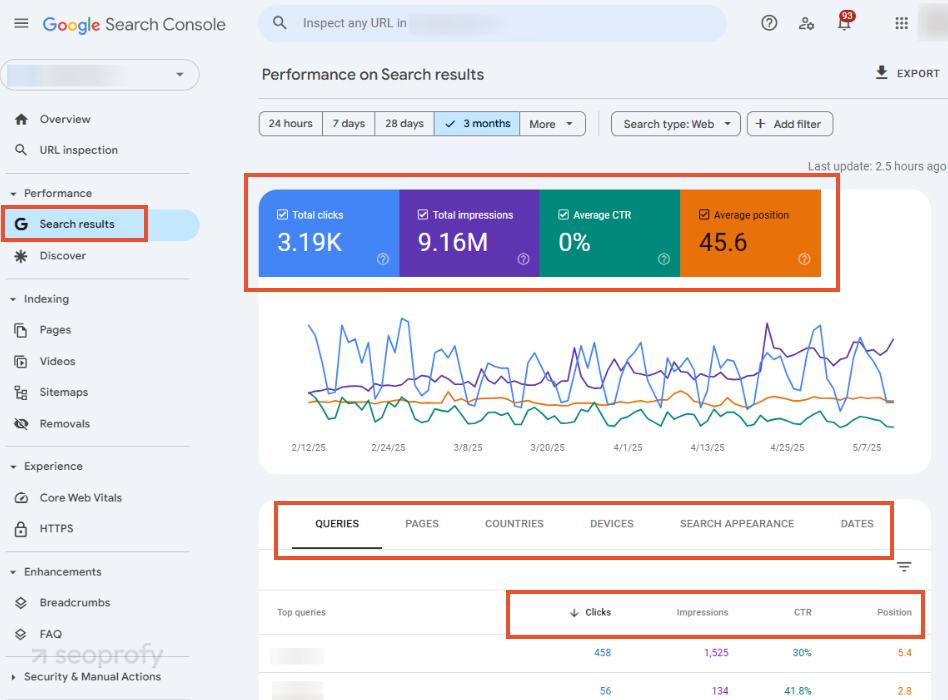
Task: Open the Core Web Vitals report
Action: 81,497
